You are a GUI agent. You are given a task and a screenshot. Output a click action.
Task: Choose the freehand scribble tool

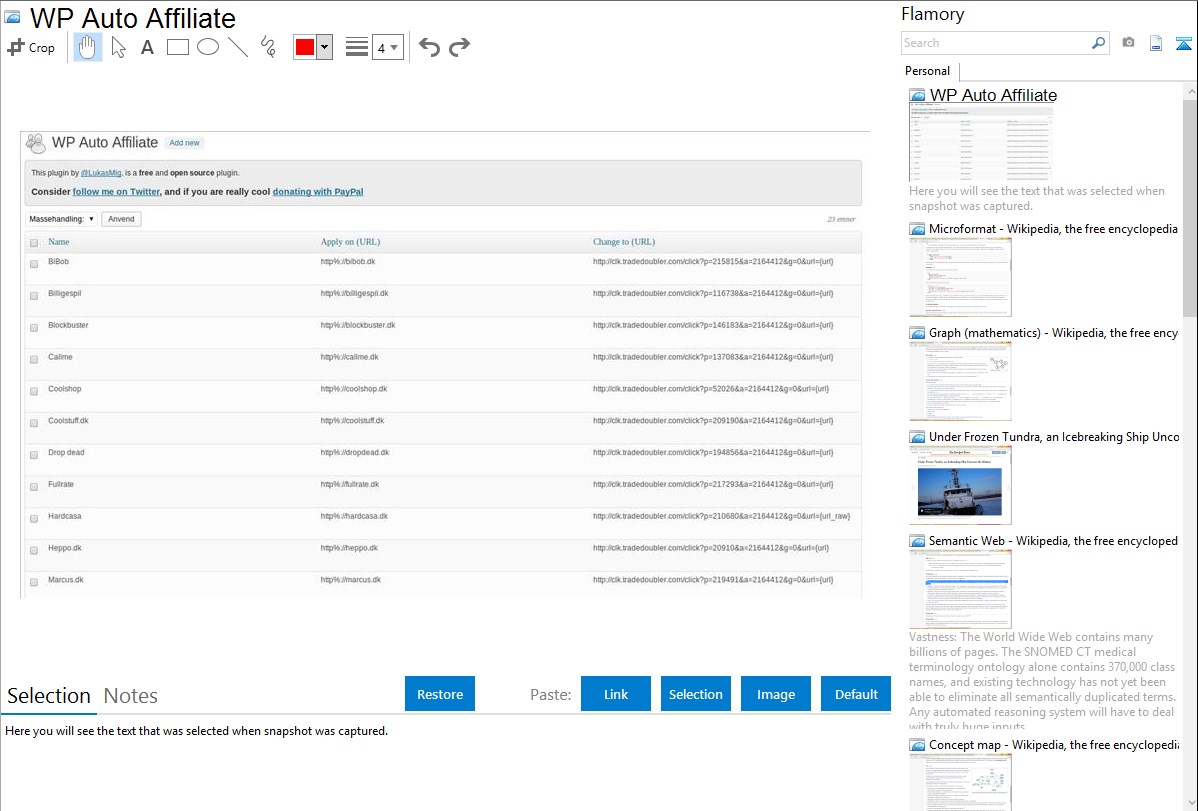tap(267, 47)
